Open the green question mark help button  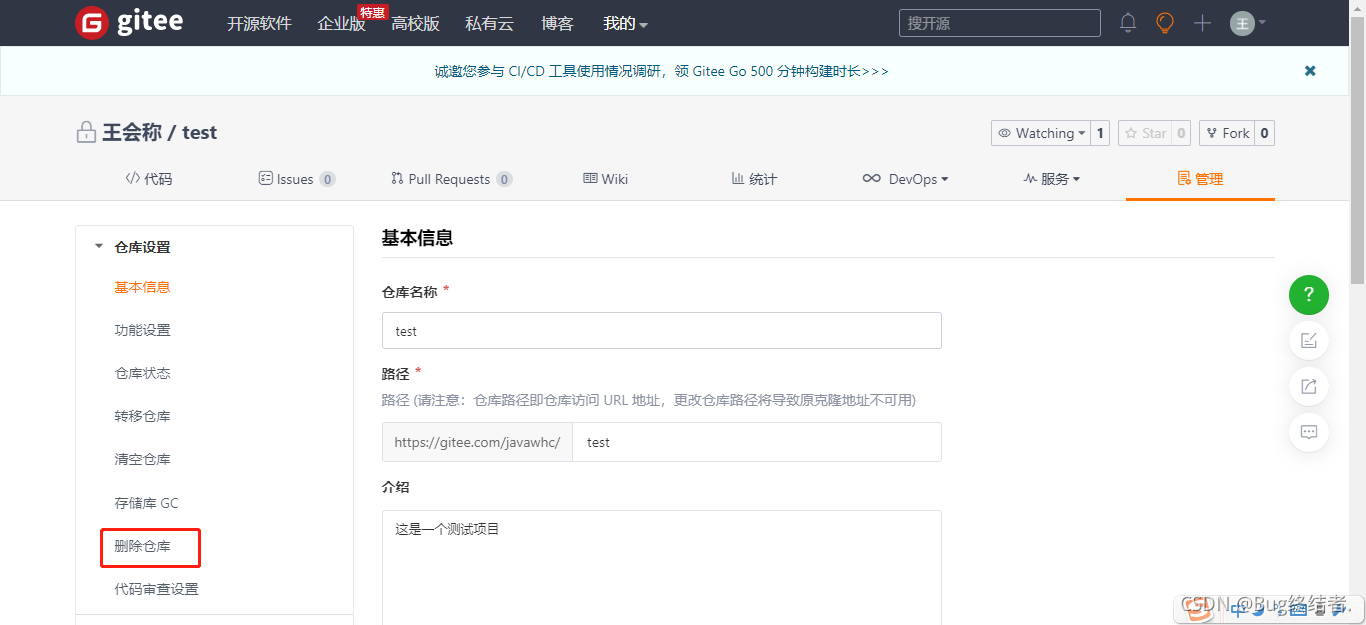tap(1309, 295)
